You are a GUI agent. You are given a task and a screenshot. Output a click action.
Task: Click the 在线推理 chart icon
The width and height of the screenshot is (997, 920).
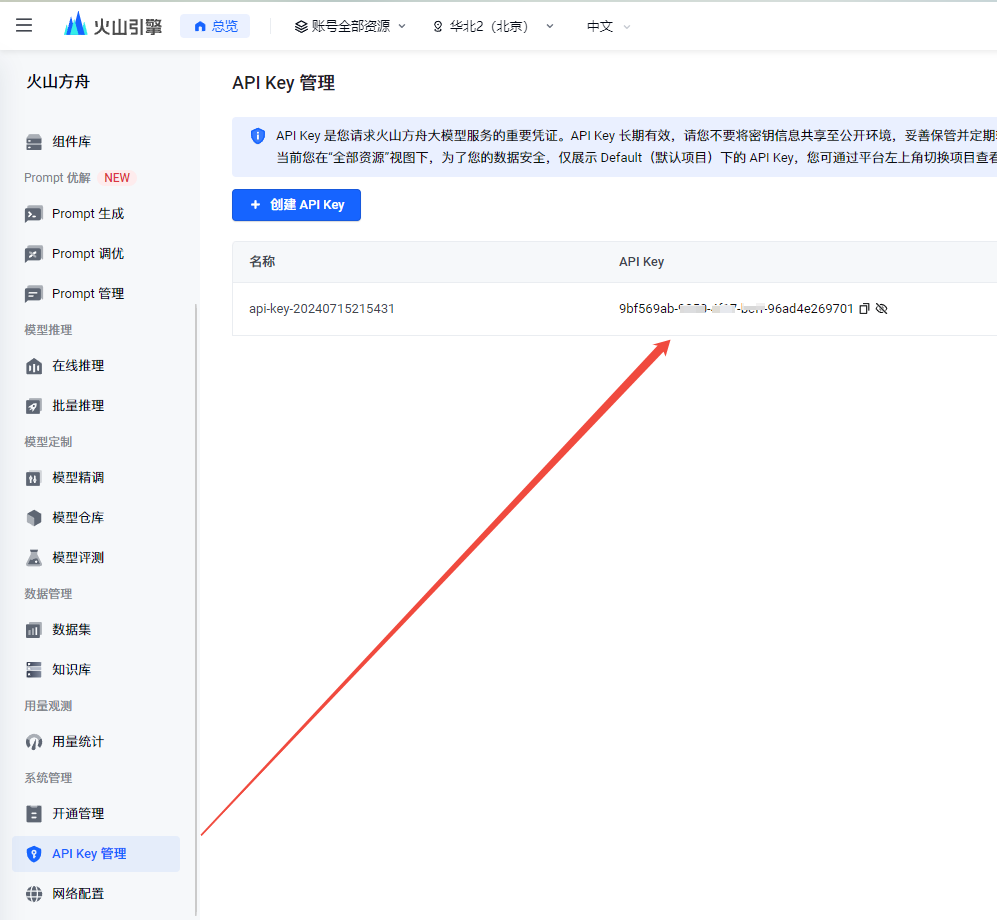pyautogui.click(x=34, y=366)
